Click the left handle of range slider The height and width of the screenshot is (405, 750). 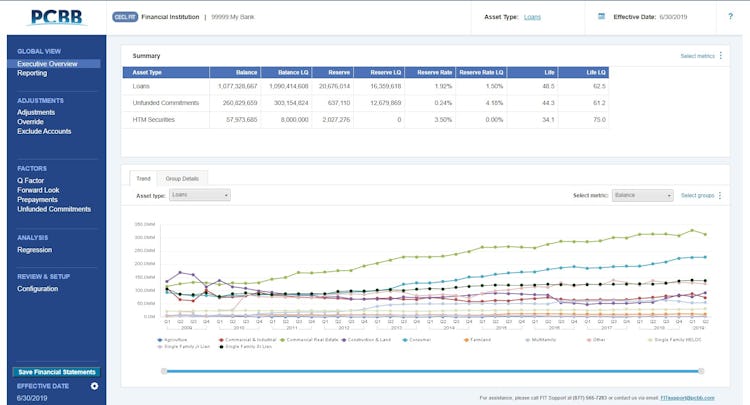tap(162, 371)
